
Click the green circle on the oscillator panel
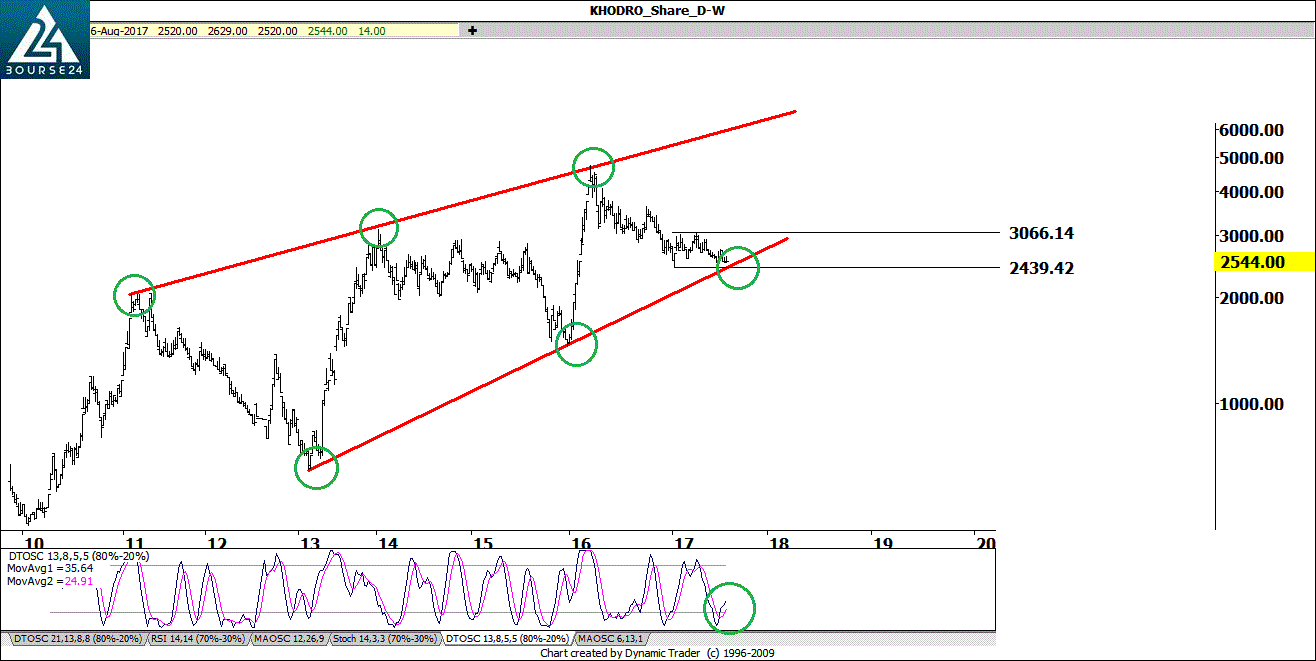pyautogui.click(x=729, y=608)
